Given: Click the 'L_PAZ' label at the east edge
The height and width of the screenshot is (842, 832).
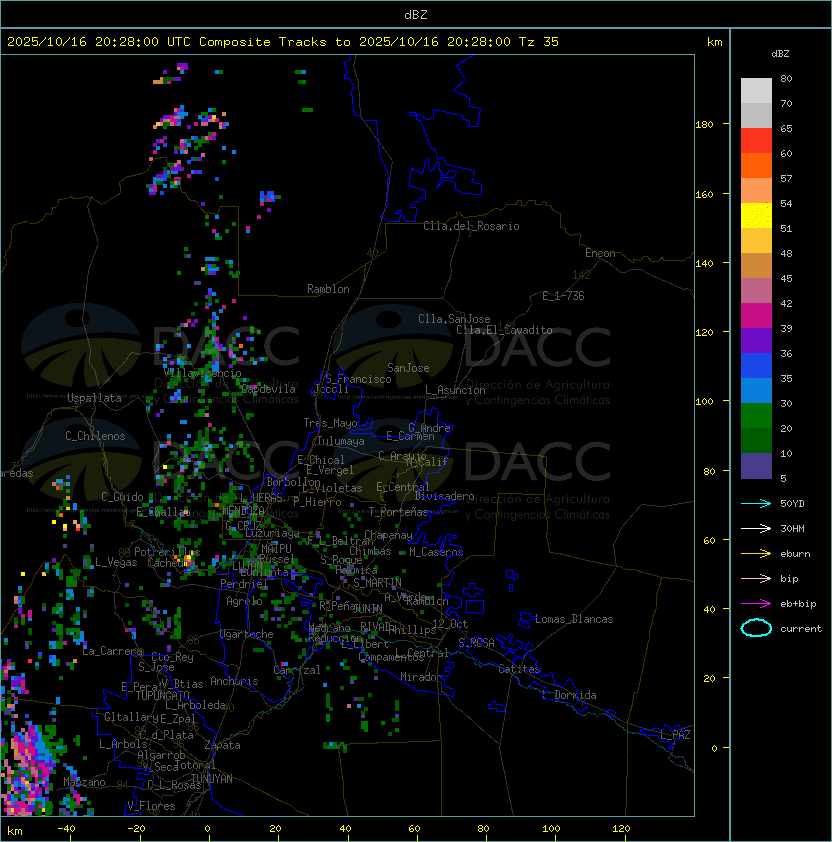Looking at the screenshot, I should 675,735.
